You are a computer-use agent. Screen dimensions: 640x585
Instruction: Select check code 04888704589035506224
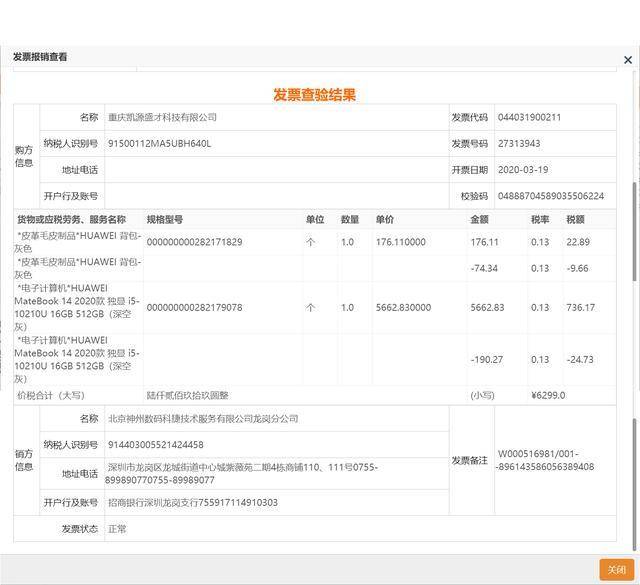tap(551, 196)
